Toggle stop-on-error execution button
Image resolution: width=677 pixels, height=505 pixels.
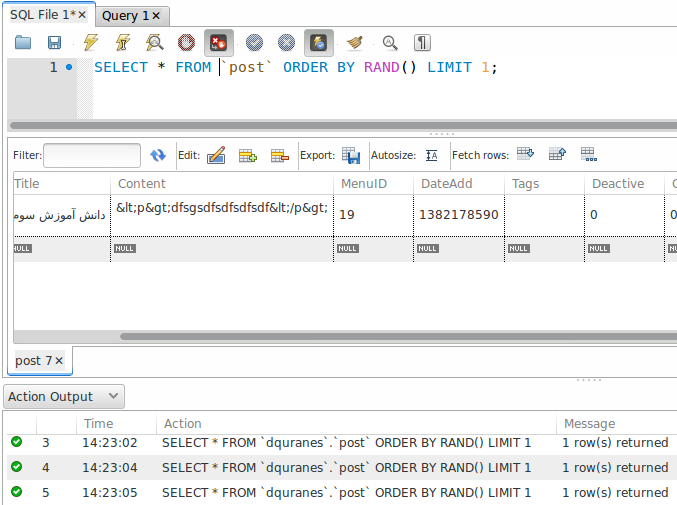[219, 43]
